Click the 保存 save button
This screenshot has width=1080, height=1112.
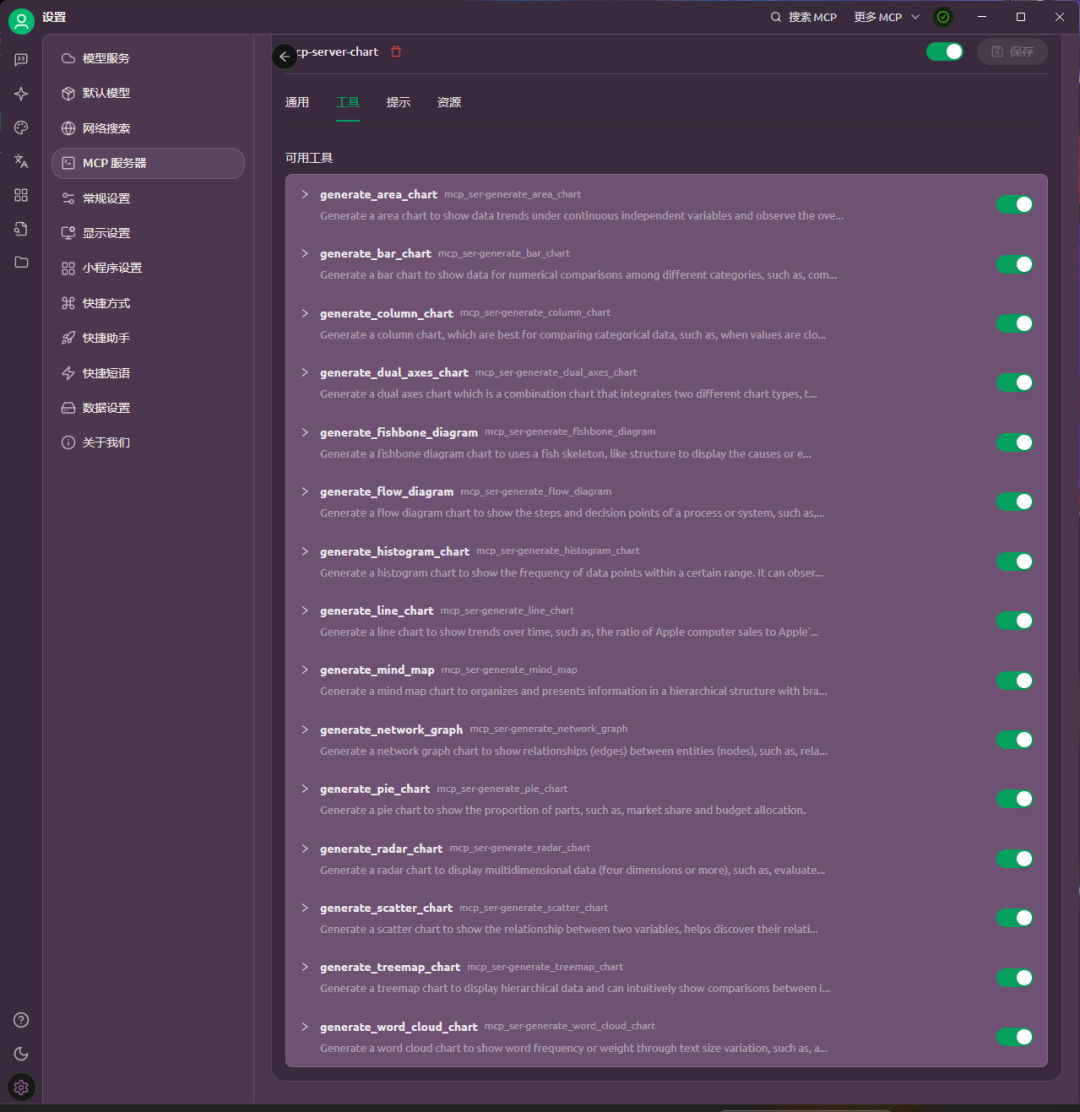pos(1013,52)
